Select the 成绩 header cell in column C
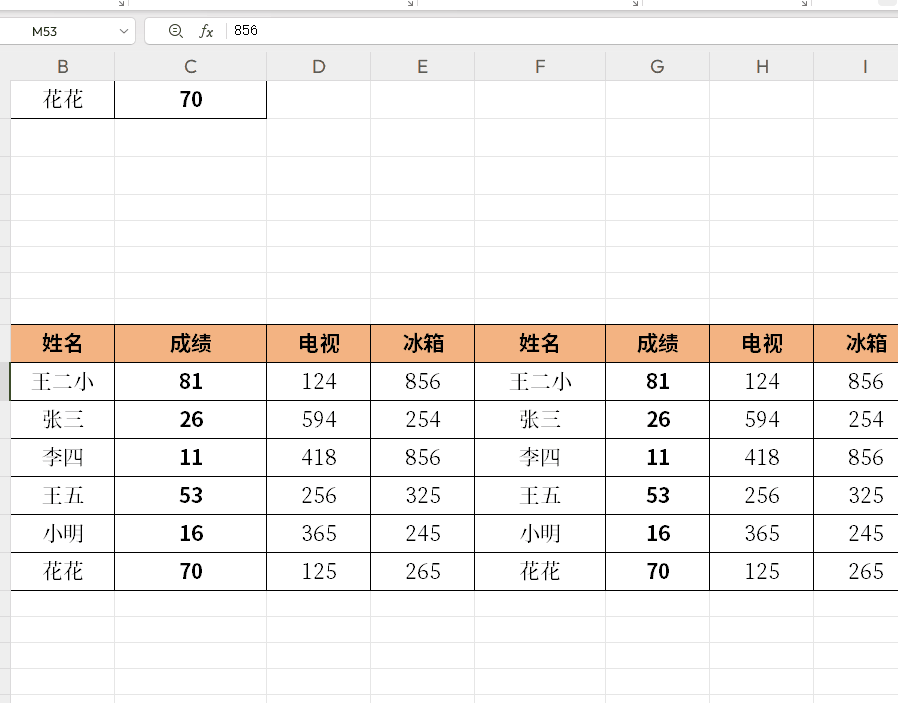 pyautogui.click(x=191, y=343)
